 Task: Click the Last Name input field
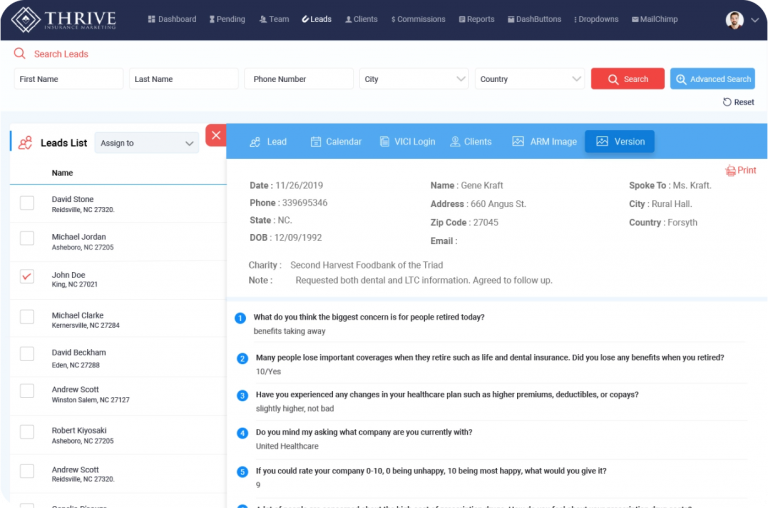coord(184,79)
